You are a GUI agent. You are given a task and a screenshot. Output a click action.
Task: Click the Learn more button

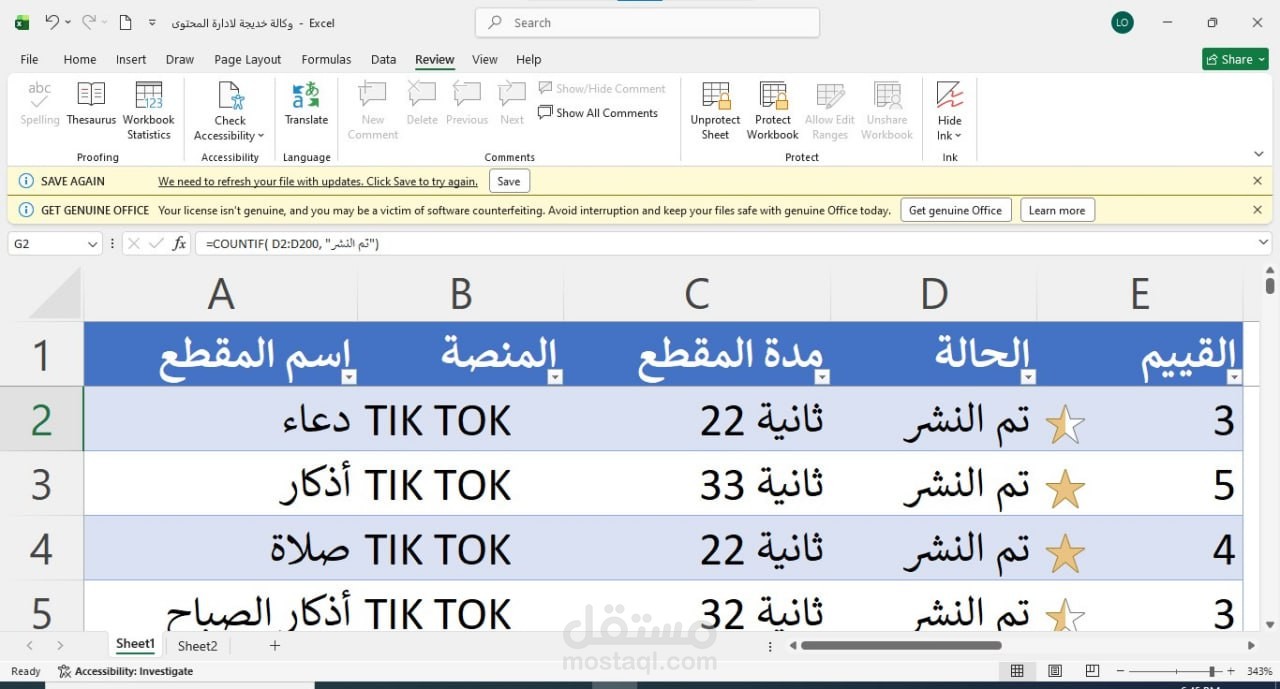pos(1057,210)
